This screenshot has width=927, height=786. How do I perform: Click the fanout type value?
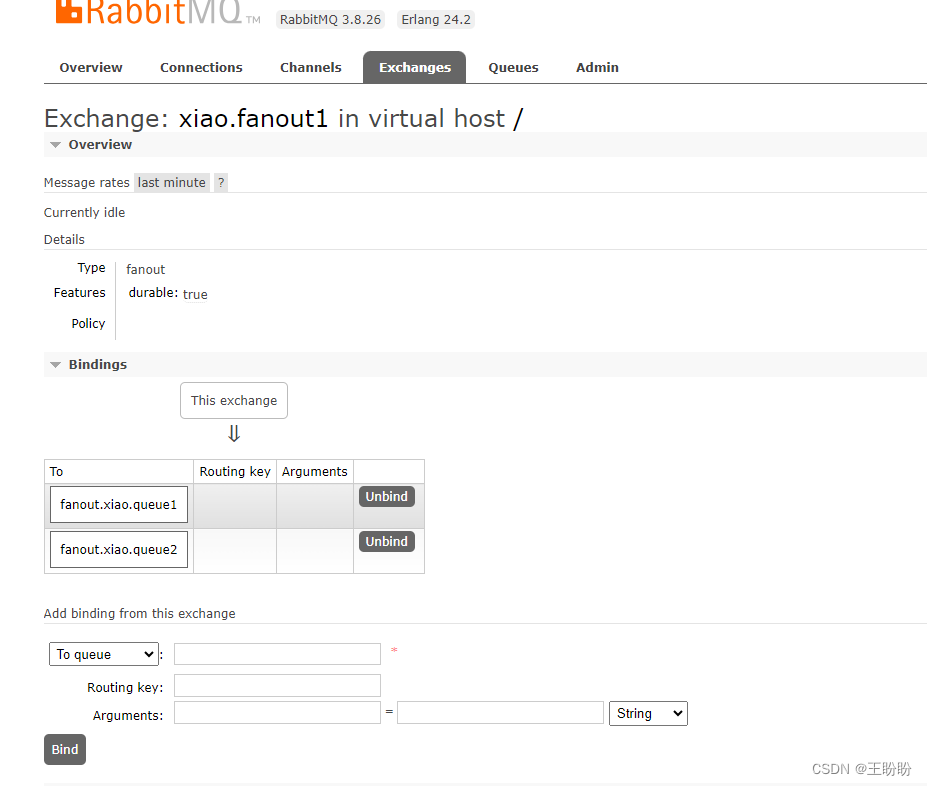click(145, 269)
